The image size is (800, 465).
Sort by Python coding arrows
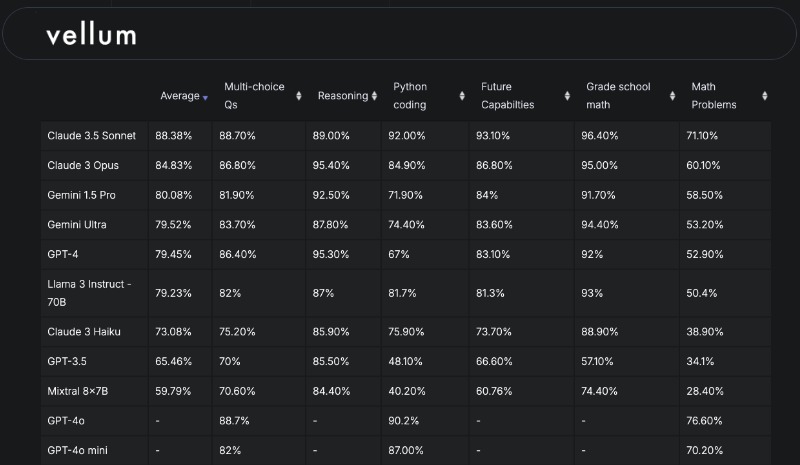(462, 96)
